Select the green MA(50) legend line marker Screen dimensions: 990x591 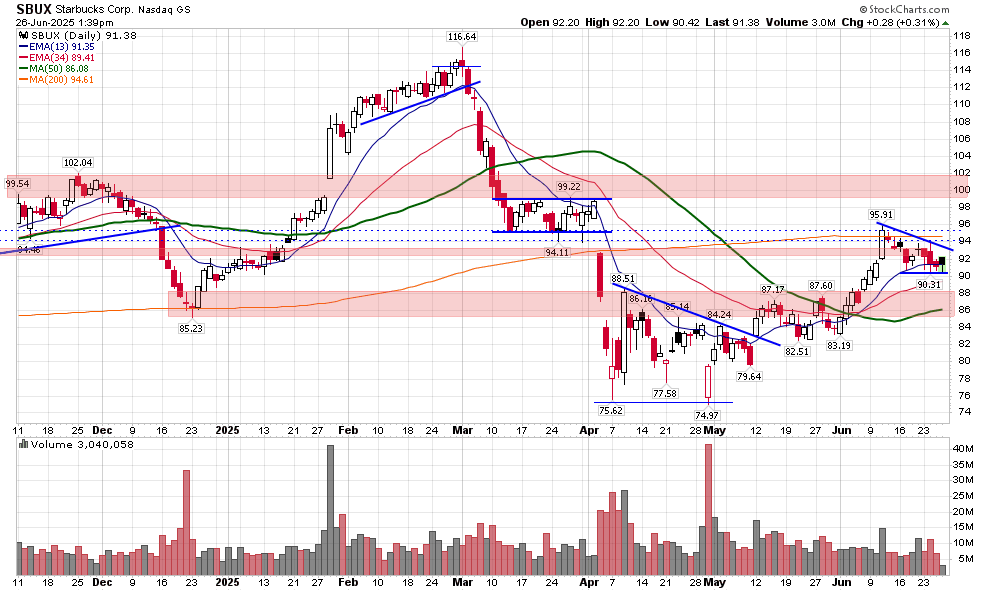(x=23, y=68)
